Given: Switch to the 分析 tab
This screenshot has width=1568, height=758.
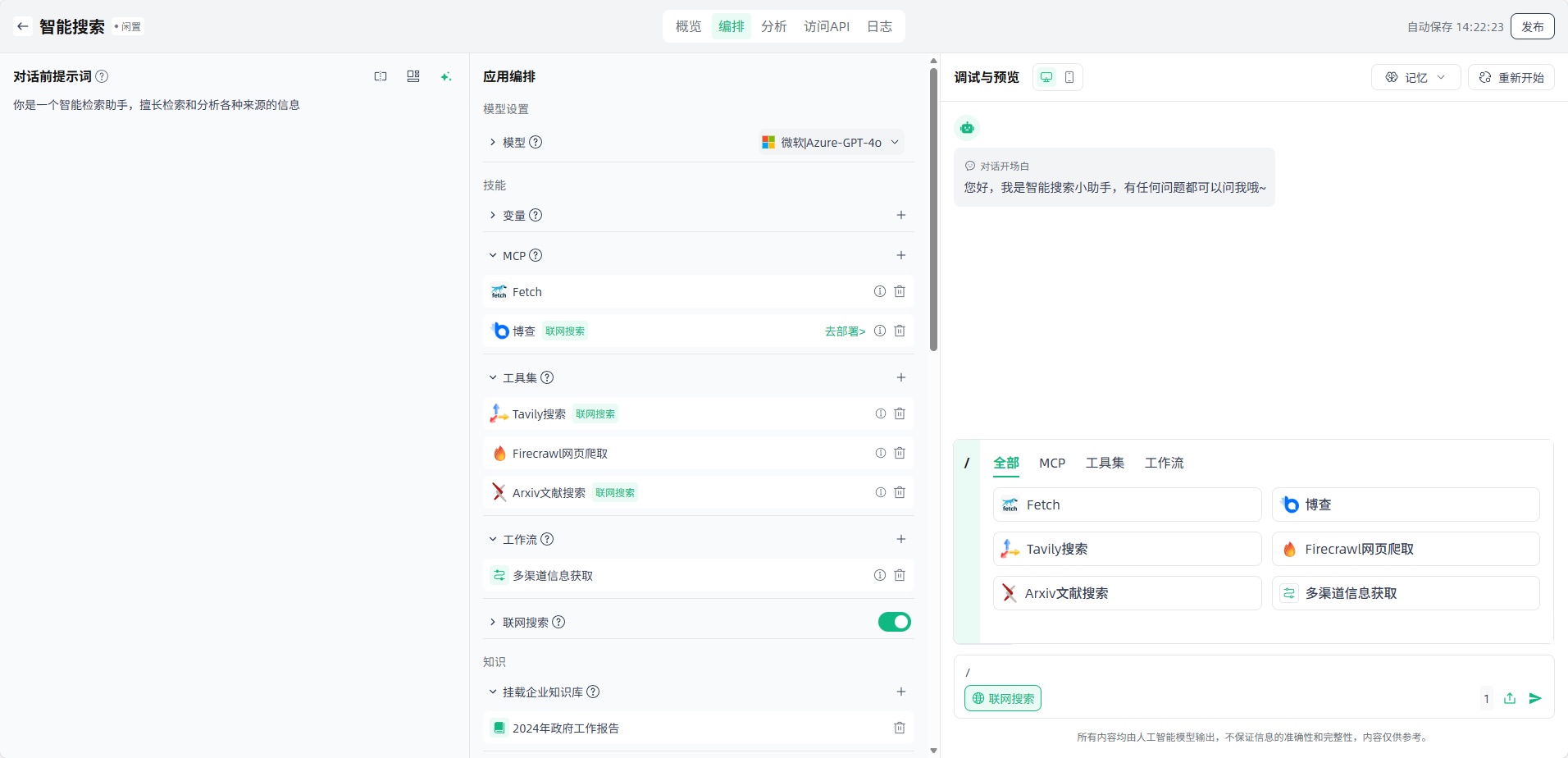Looking at the screenshot, I should click(773, 26).
